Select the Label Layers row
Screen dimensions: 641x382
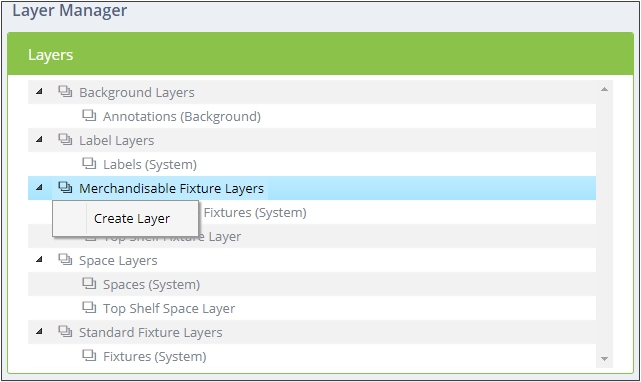pos(312,140)
